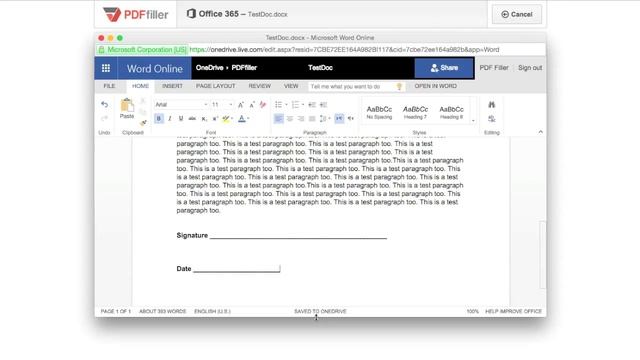
Task: Expand the Styles gallery
Action: point(473,120)
